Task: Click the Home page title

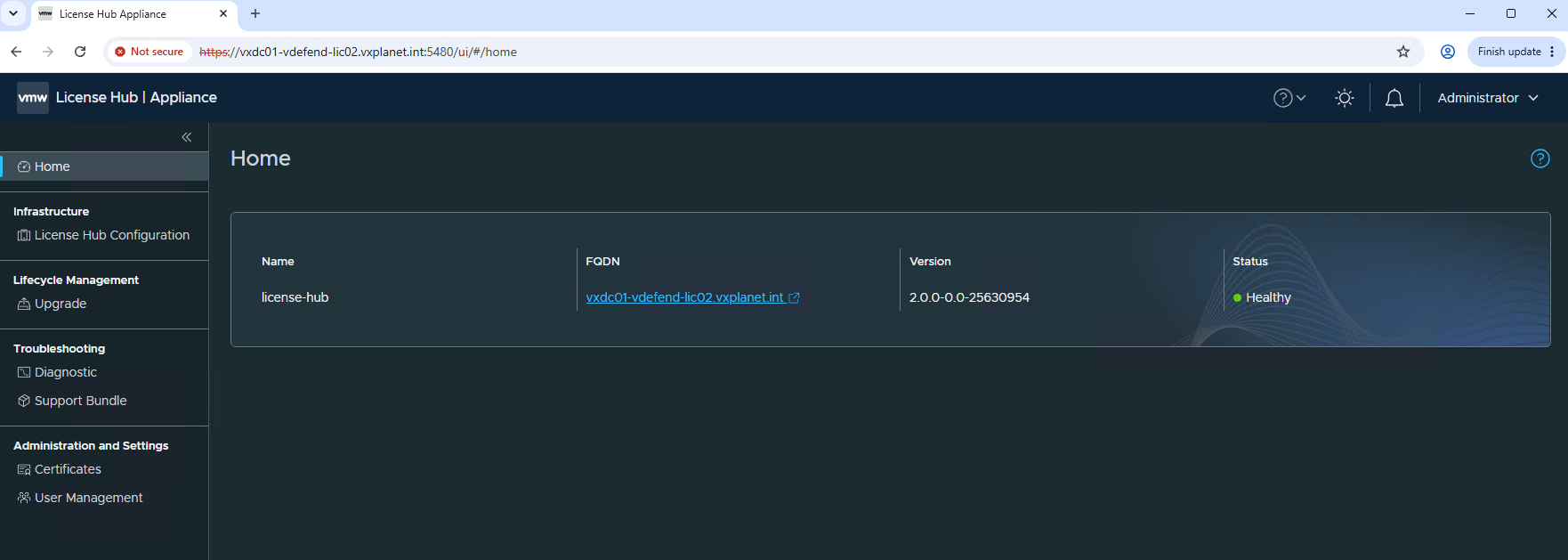Action: point(260,158)
